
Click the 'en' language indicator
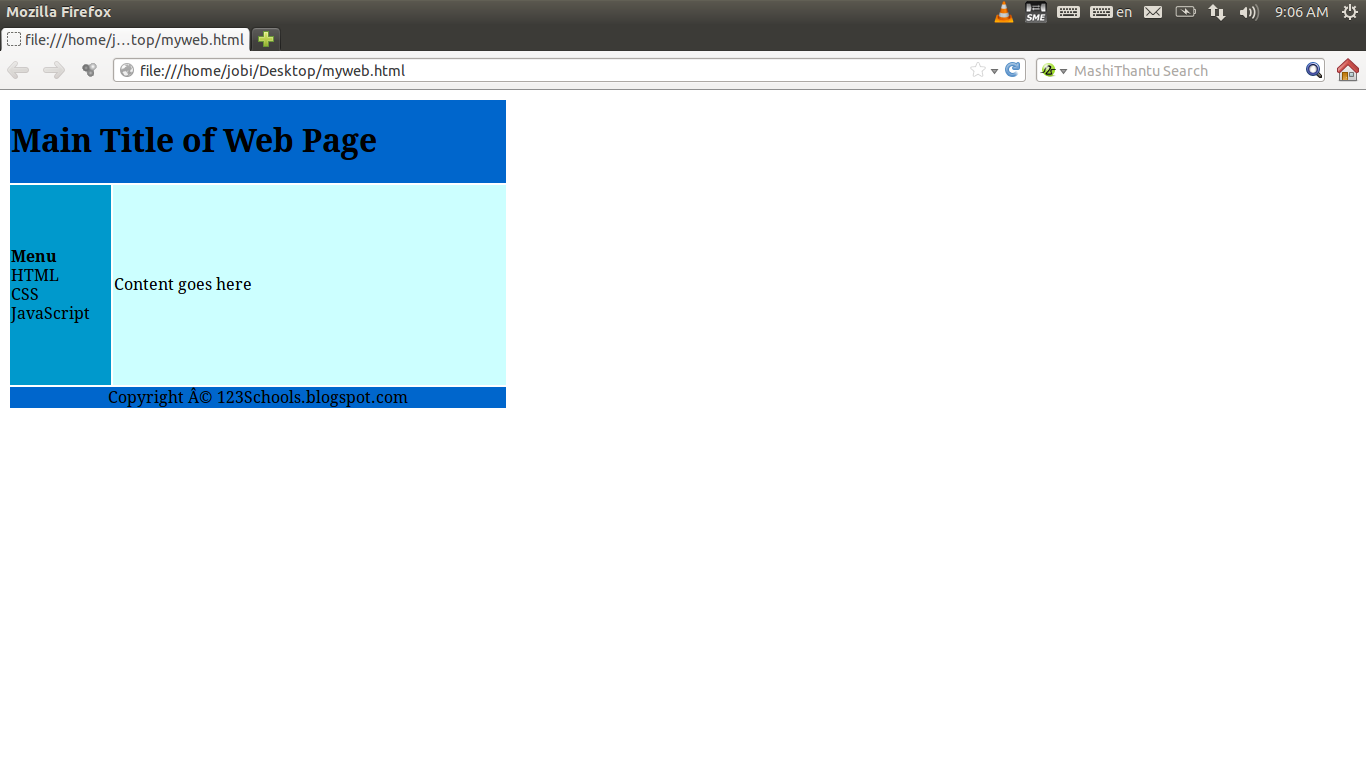pos(1124,12)
